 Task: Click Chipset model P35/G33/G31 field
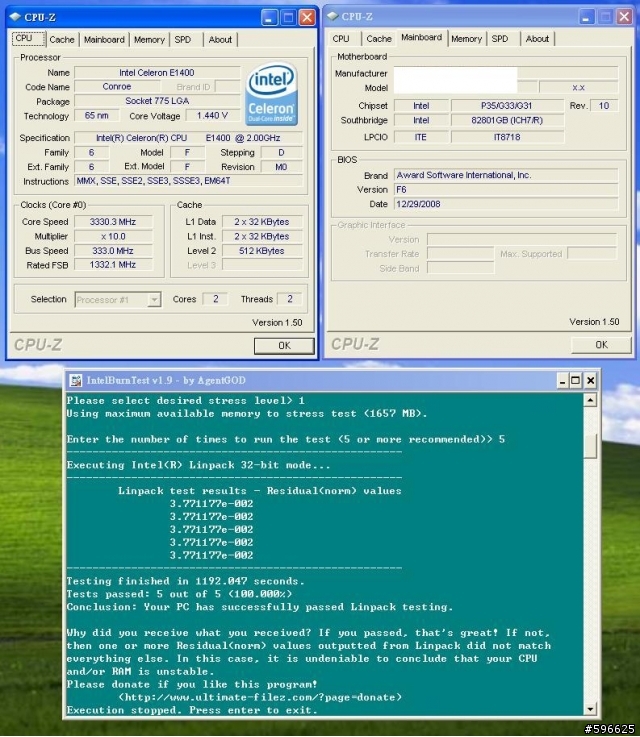(x=507, y=106)
